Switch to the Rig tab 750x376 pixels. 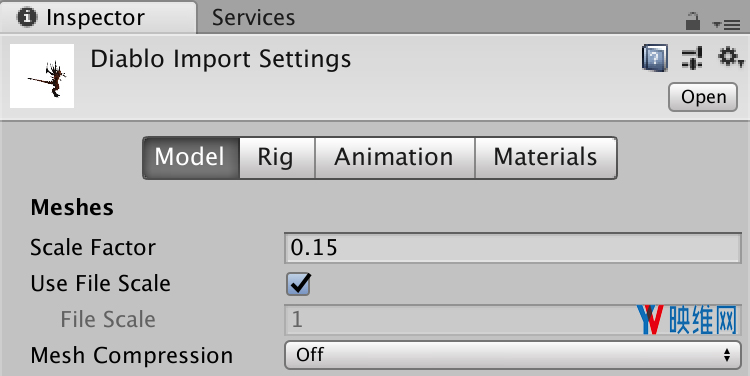[277, 158]
